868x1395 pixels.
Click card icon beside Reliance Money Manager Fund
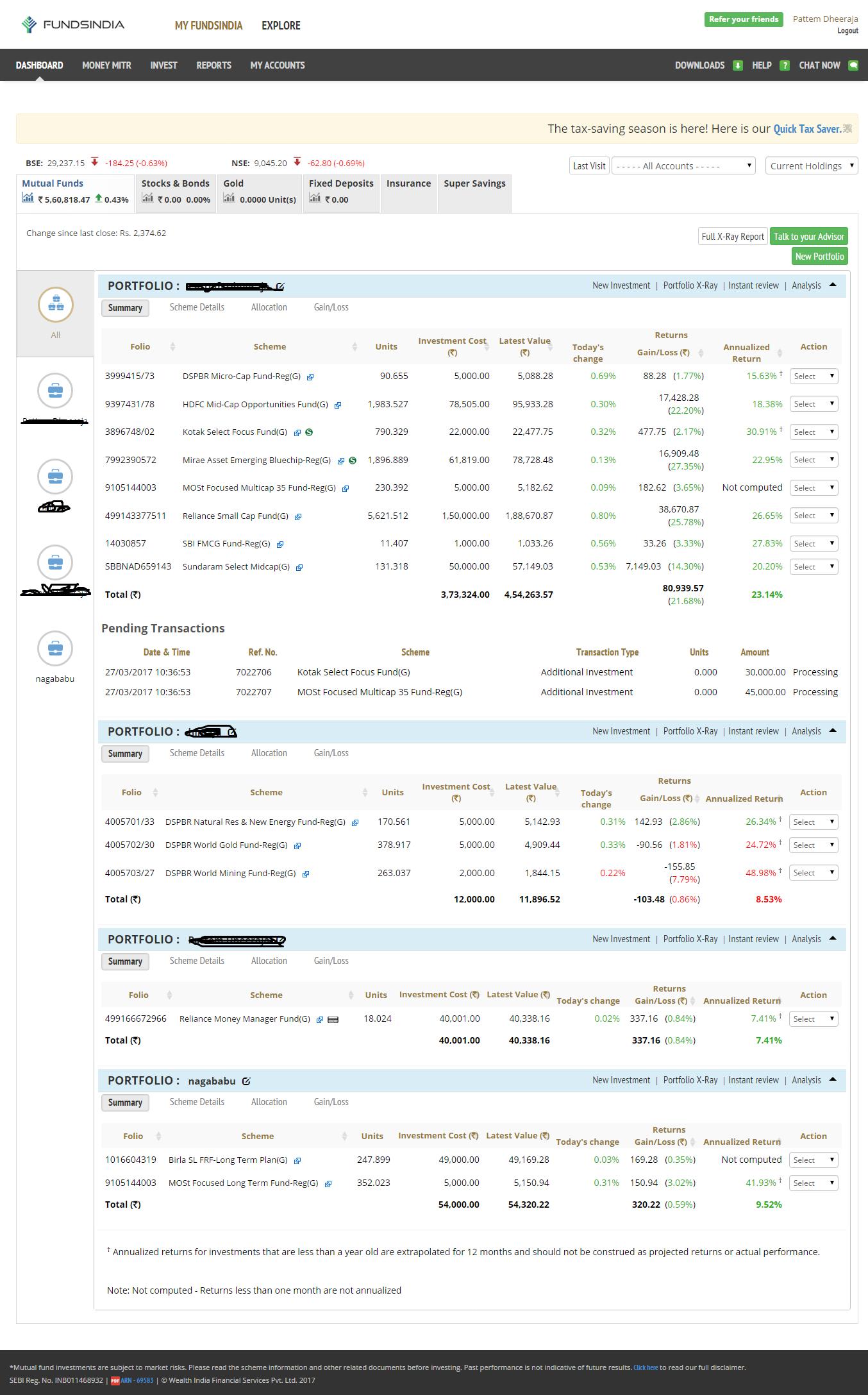tap(333, 1020)
